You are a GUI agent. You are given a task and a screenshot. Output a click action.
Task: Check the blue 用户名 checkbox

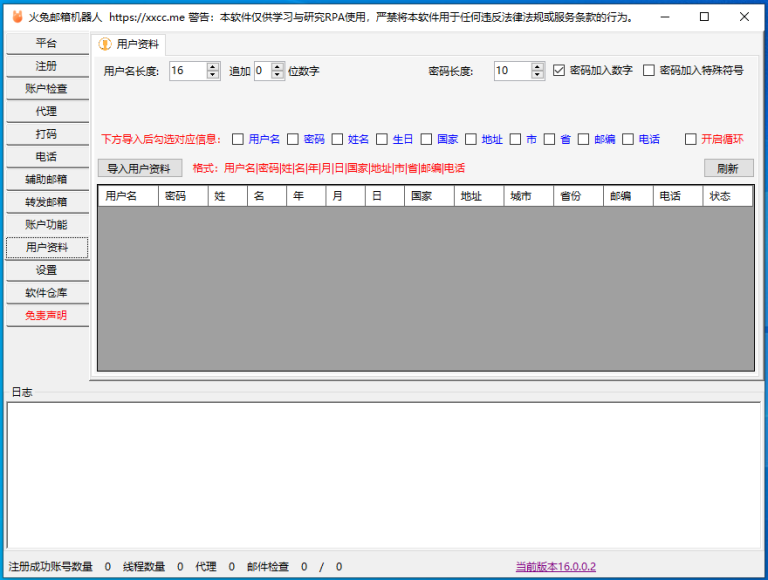coord(238,139)
